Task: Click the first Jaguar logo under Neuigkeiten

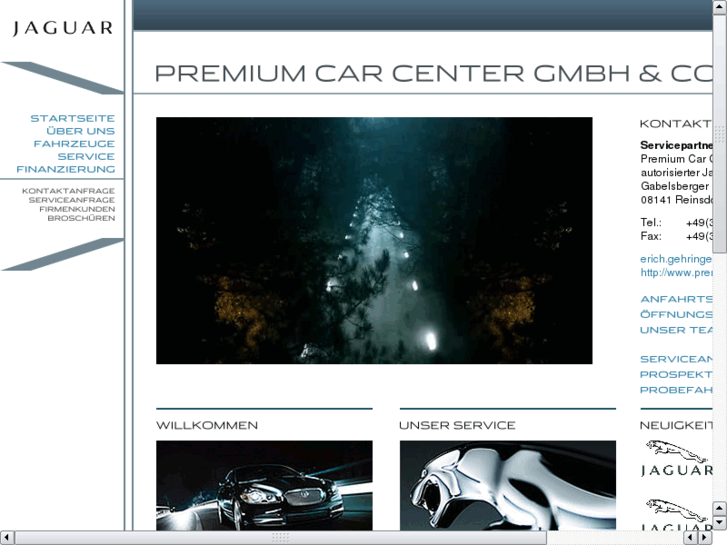Action: [x=677, y=458]
